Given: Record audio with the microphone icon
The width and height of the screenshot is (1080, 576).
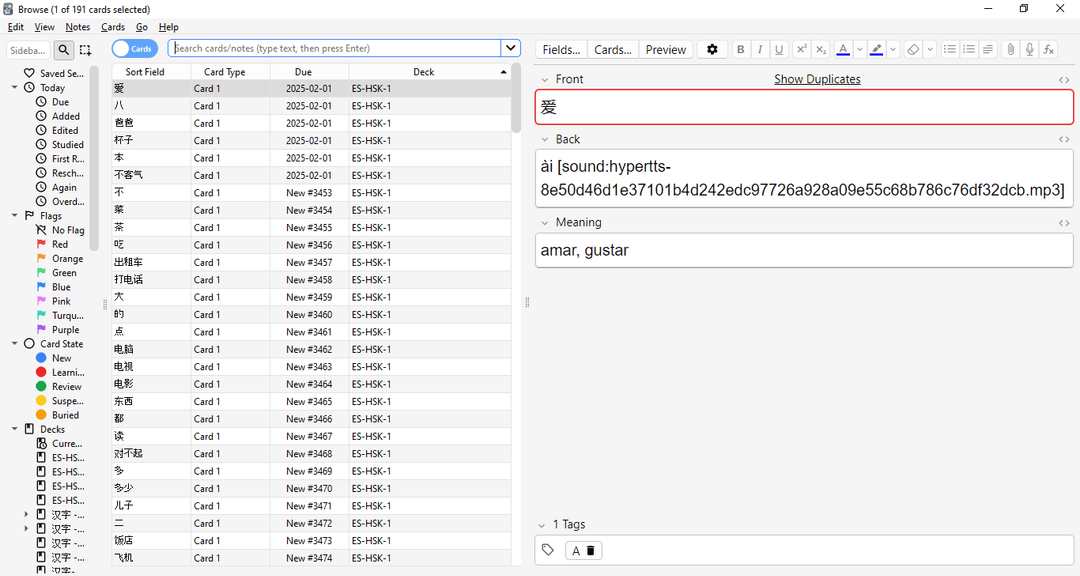Looking at the screenshot, I should click(x=1029, y=49).
